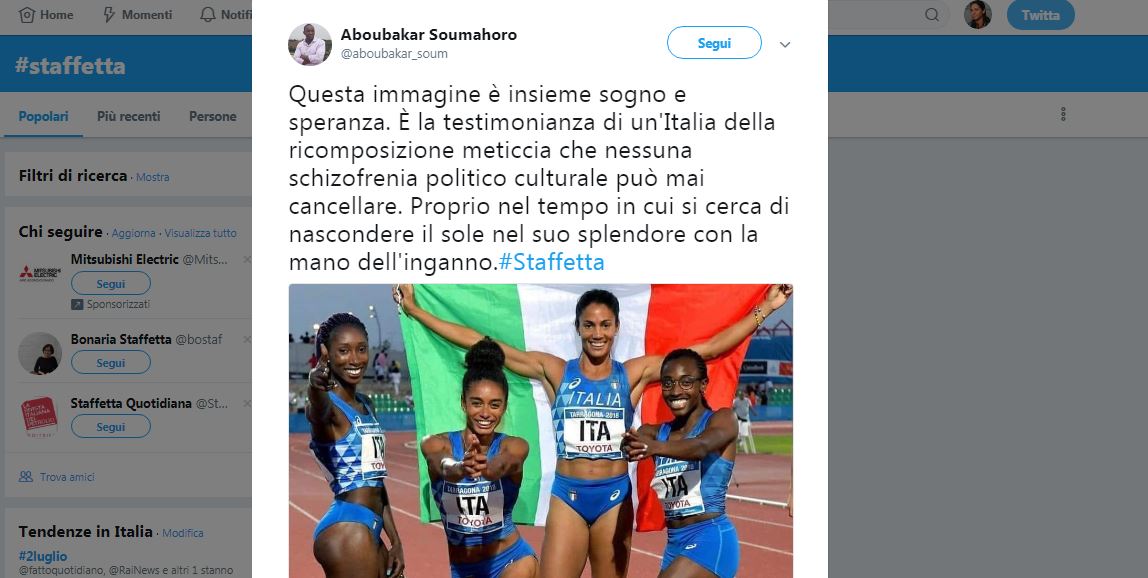The height and width of the screenshot is (578, 1148).
Task: Follow Aboubakar Soumahoro with Segui button
Action: (715, 43)
